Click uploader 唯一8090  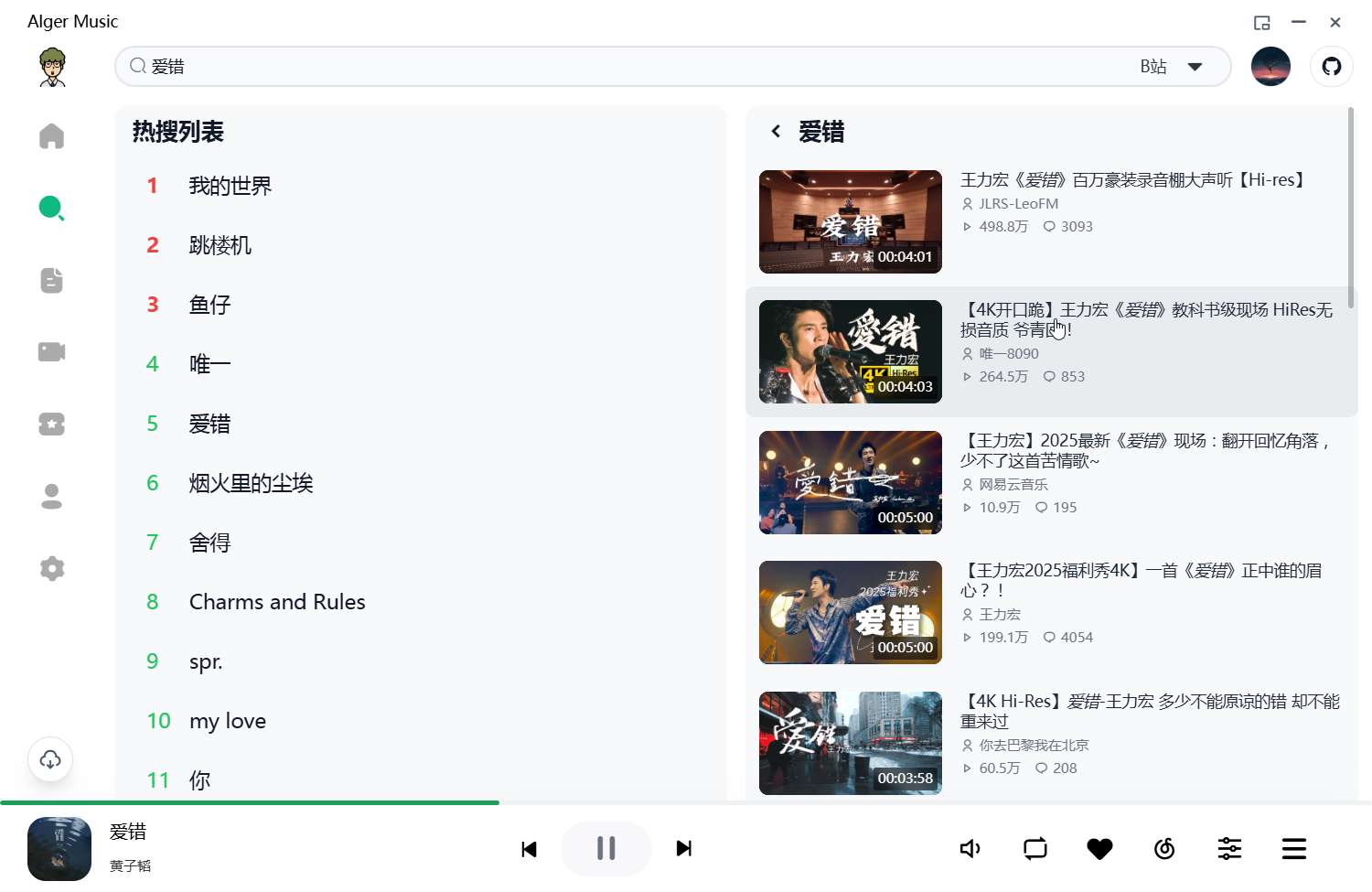pos(1009,354)
